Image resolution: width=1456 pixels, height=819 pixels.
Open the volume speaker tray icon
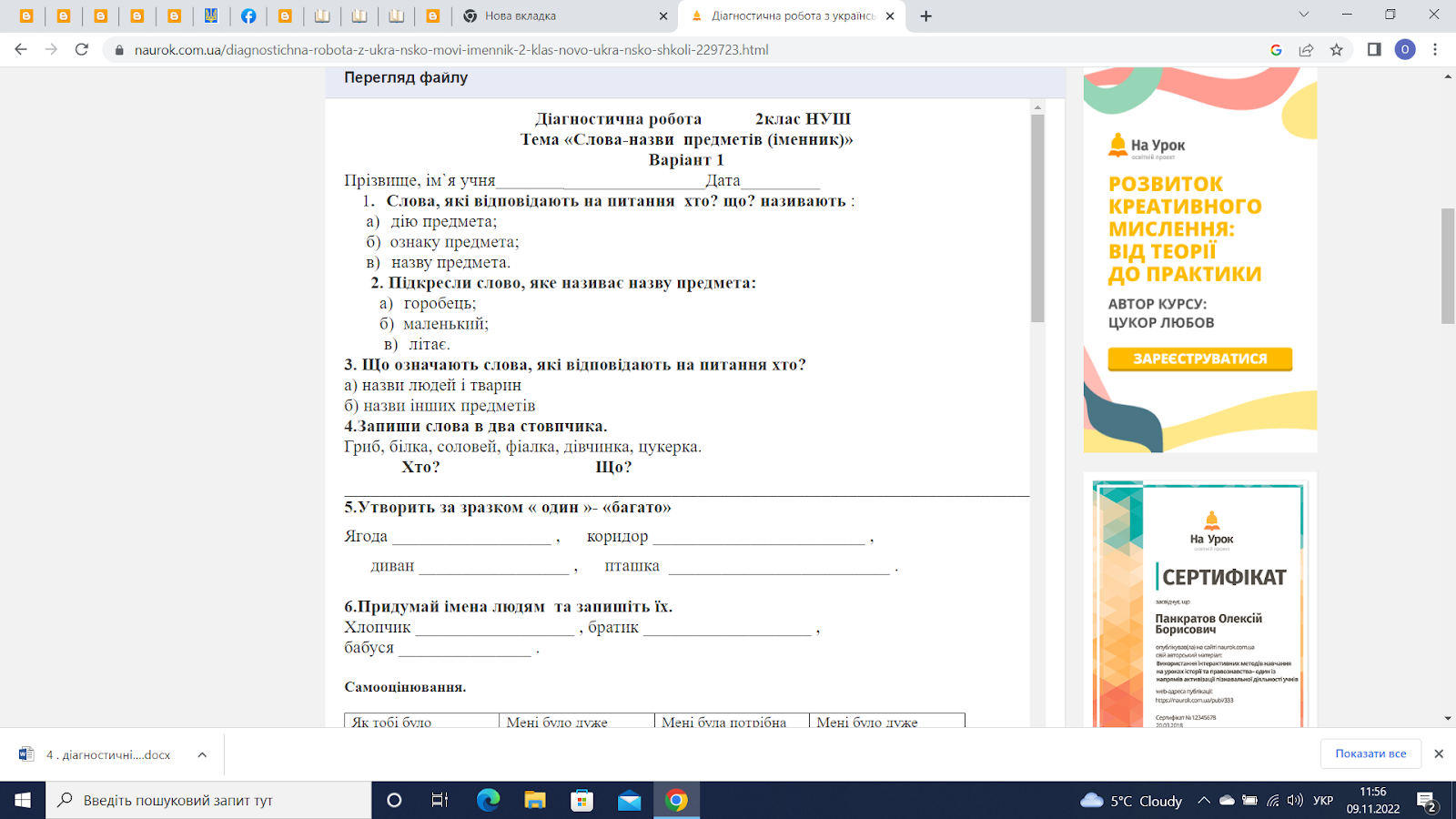pyautogui.click(x=1295, y=801)
